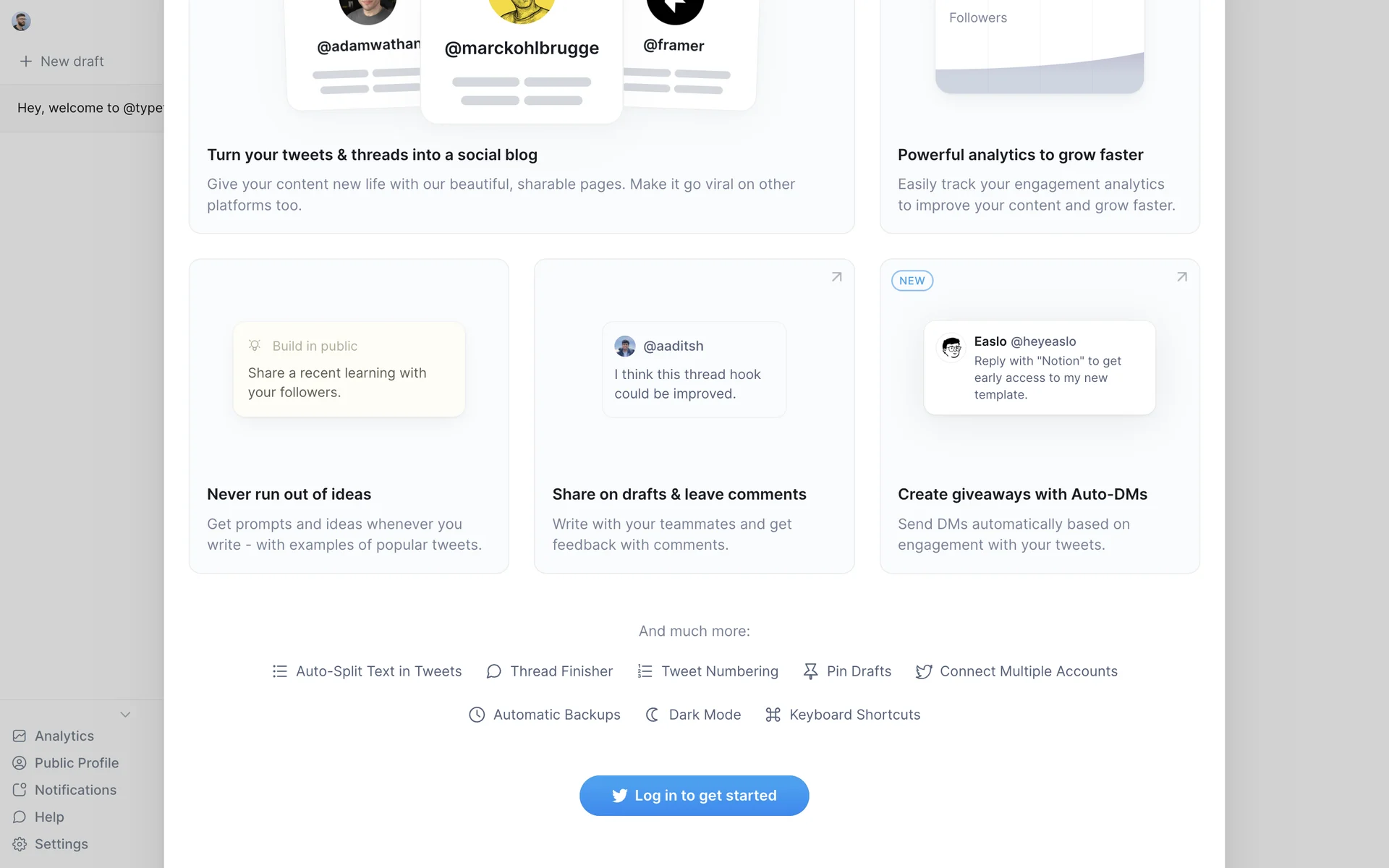Click the user avatar in sidebar

[21, 22]
